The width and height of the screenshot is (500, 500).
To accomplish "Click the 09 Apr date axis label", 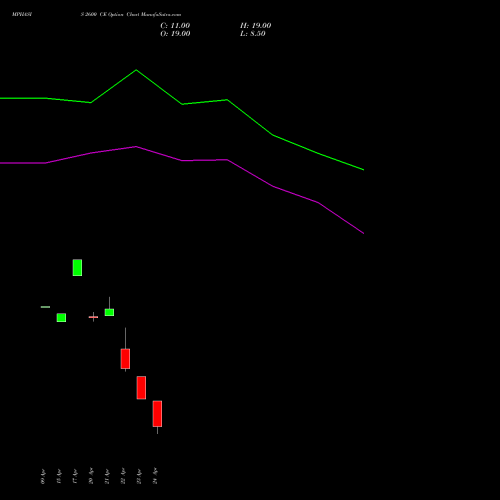I will tap(43, 477).
